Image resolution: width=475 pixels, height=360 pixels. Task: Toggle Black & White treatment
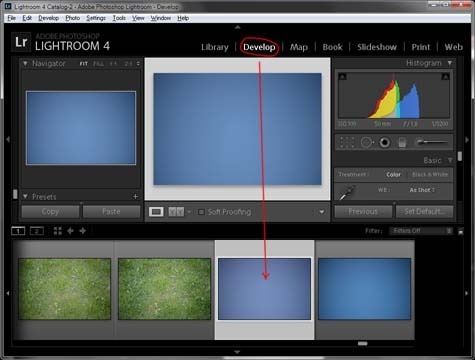pyautogui.click(x=430, y=174)
